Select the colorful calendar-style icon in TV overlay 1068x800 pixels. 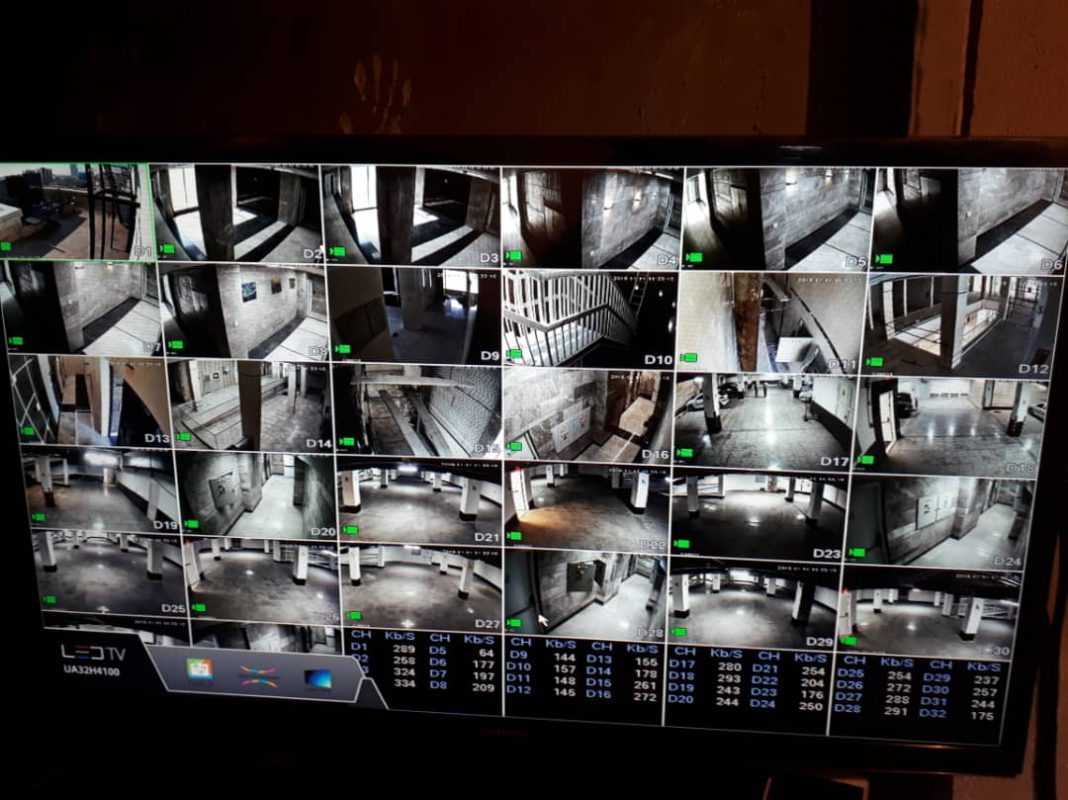(x=199, y=672)
